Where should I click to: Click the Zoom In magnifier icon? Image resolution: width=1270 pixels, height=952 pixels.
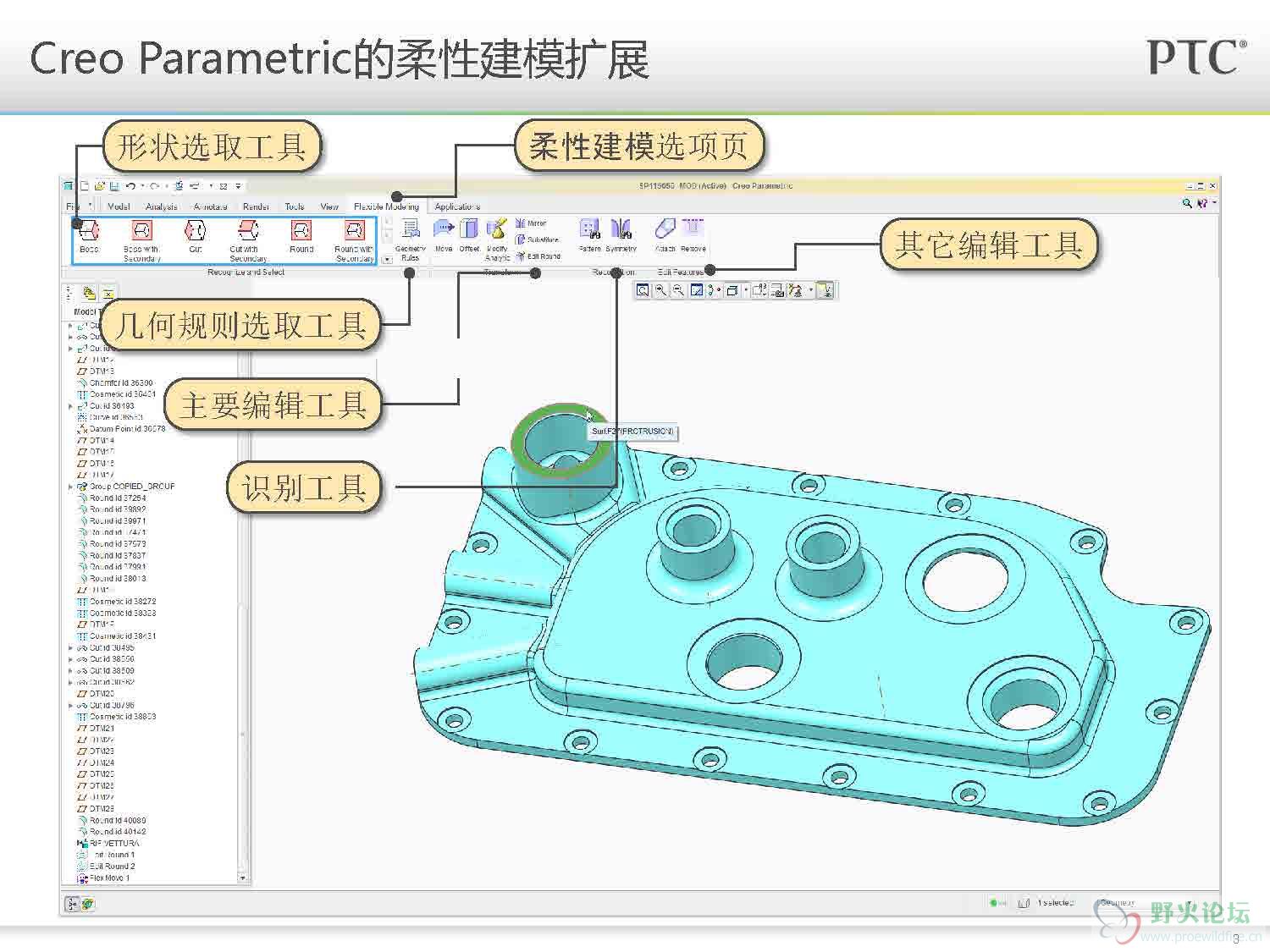660,290
